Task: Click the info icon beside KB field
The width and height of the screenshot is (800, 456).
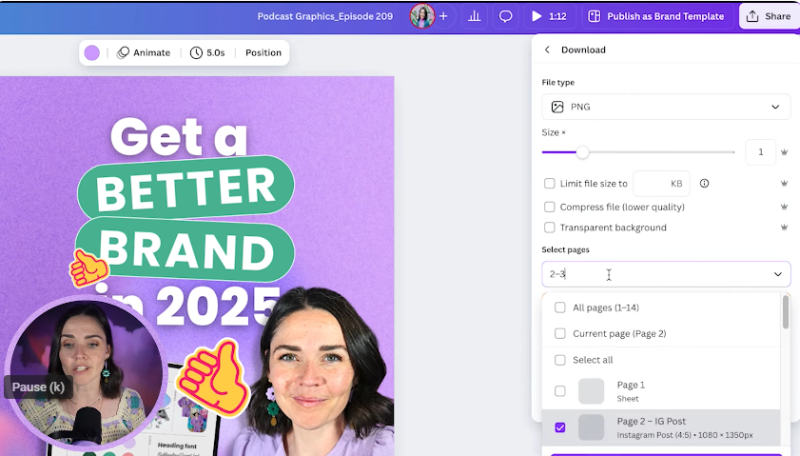Action: point(704,183)
